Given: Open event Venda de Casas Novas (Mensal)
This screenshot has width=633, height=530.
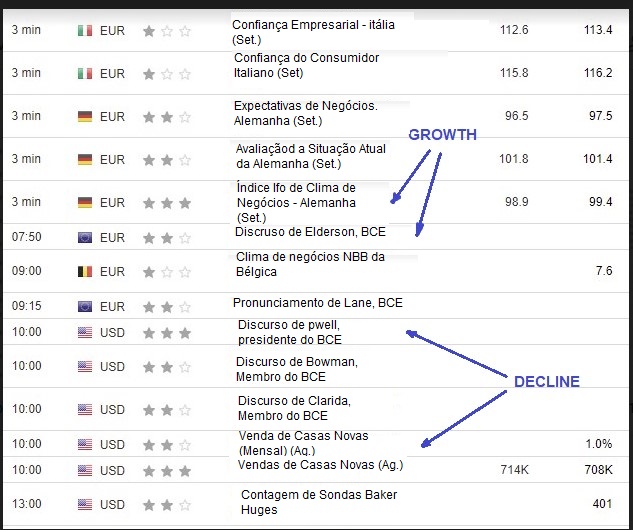Looking at the screenshot, I should click(x=304, y=443).
